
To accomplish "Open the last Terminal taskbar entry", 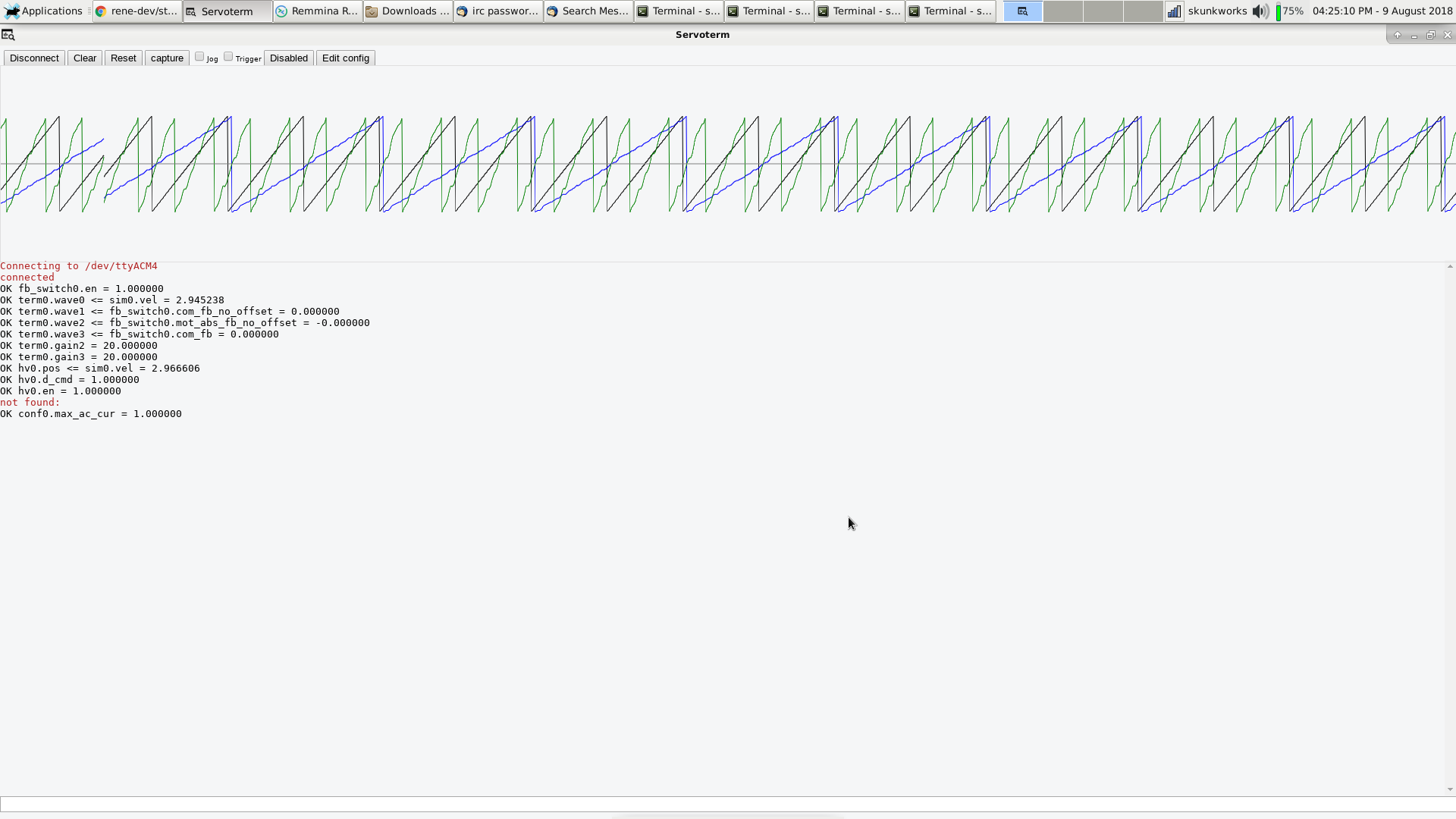I will click(951, 11).
